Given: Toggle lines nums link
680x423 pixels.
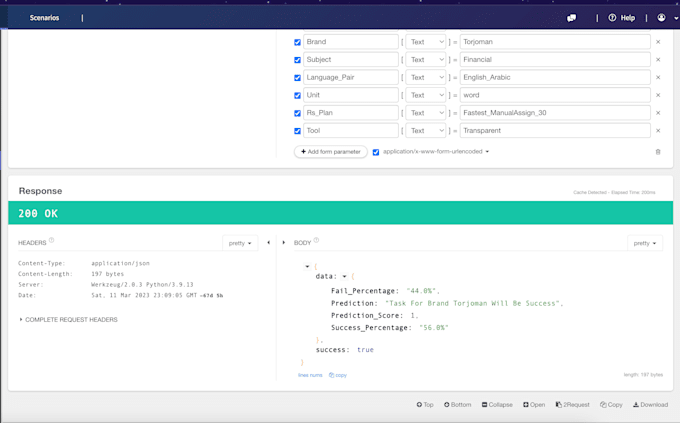Looking at the screenshot, I should tap(310, 375).
